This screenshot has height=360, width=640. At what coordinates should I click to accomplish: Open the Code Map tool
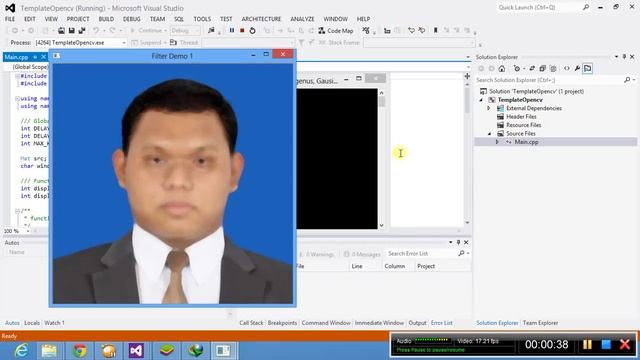pos(336,31)
